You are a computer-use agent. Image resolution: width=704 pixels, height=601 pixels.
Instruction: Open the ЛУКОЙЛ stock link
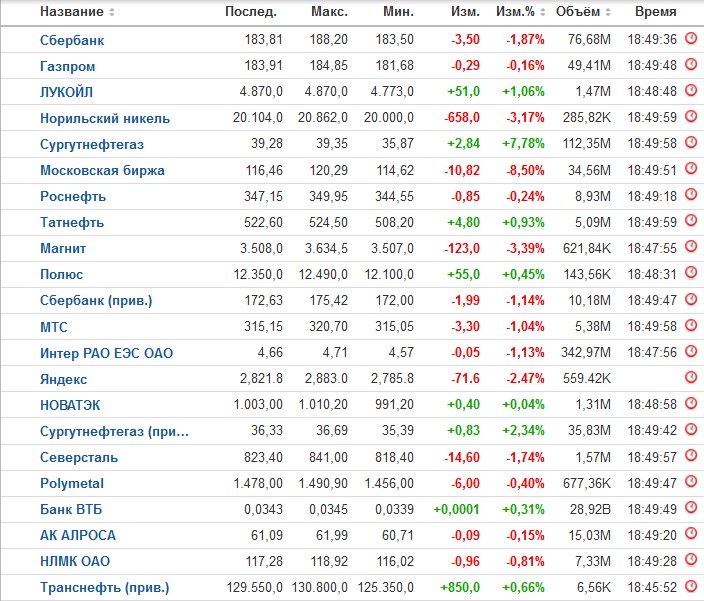66,92
